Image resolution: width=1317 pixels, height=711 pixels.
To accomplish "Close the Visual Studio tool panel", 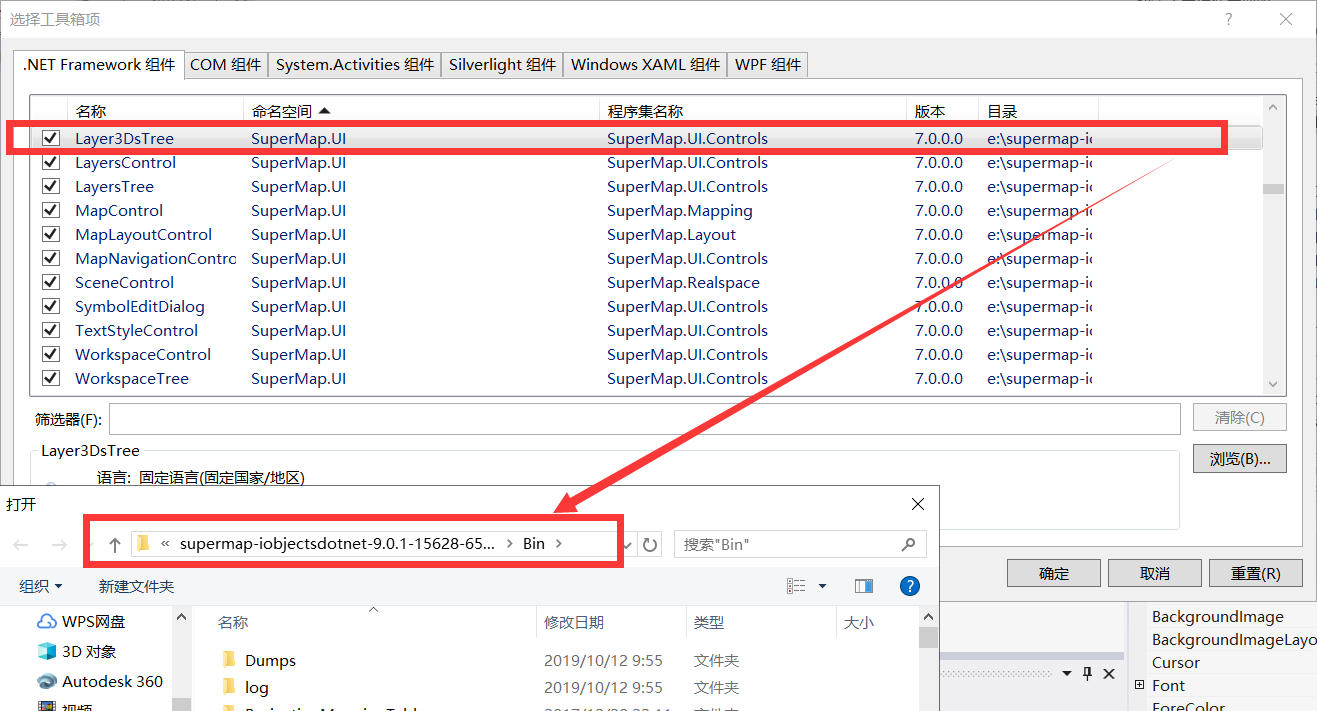I will click(1110, 673).
